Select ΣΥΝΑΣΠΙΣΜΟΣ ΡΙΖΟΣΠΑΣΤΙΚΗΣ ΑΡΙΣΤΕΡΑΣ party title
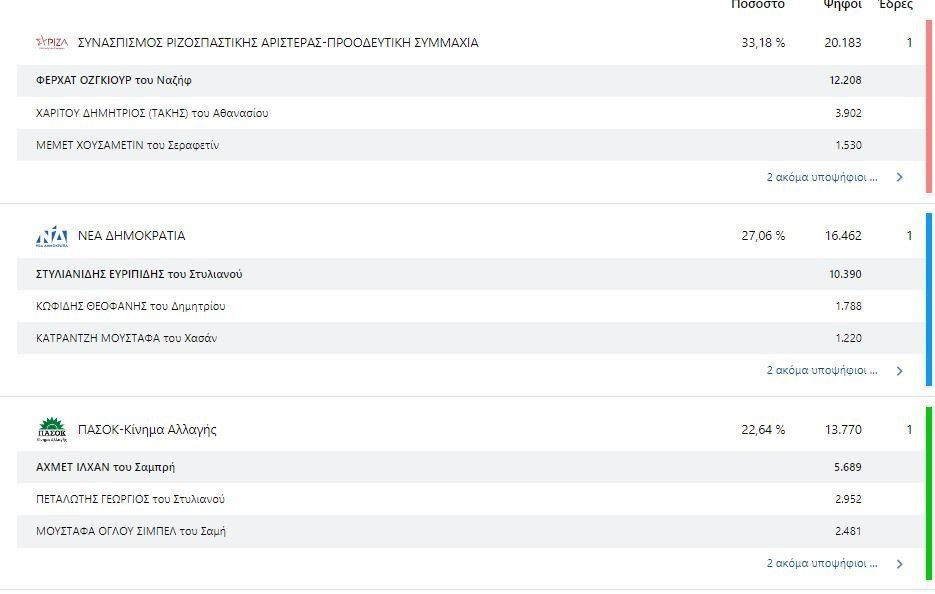 278,42
